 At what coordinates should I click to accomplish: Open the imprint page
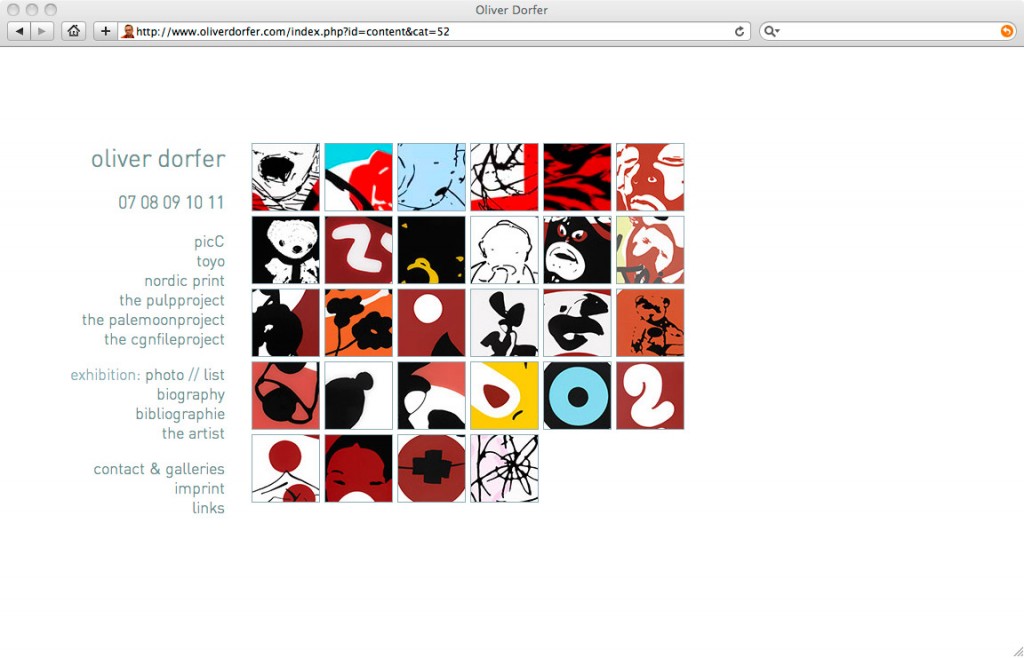coord(199,488)
